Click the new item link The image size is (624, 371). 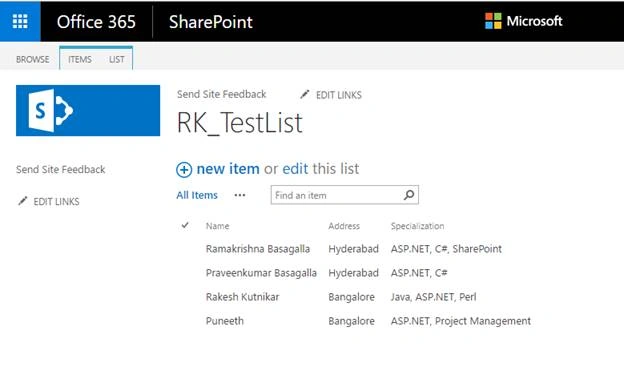pyautogui.click(x=228, y=169)
